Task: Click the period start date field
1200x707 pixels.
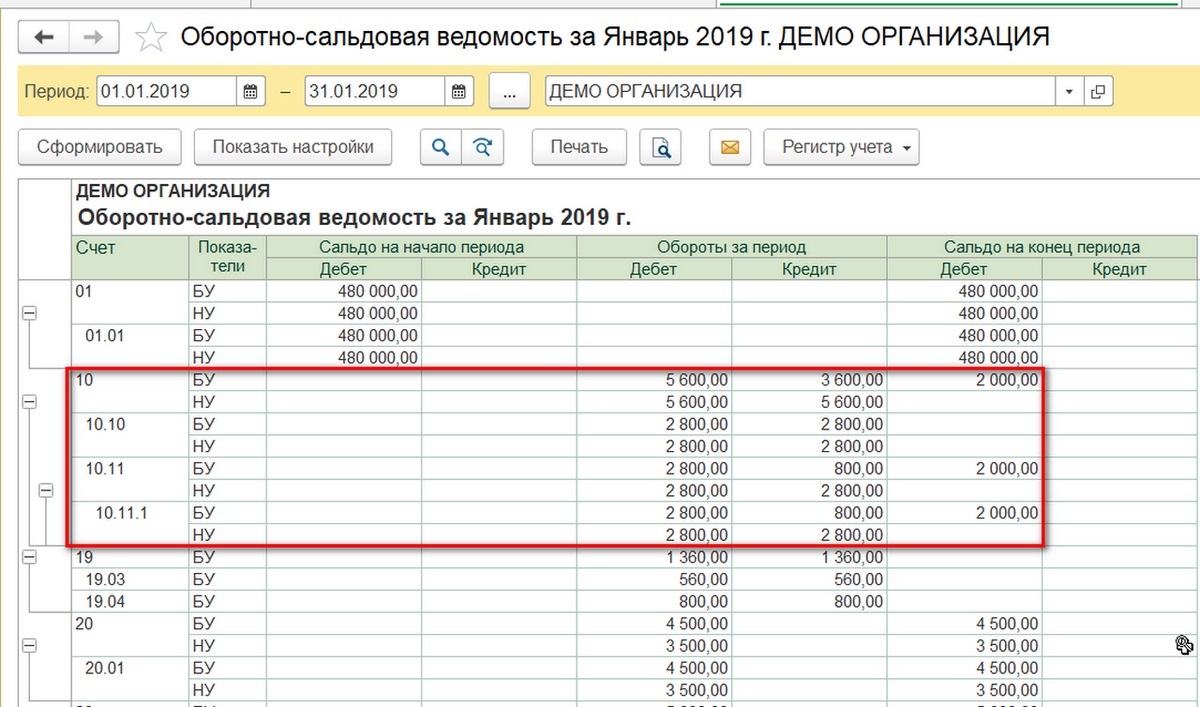Action: tap(166, 92)
